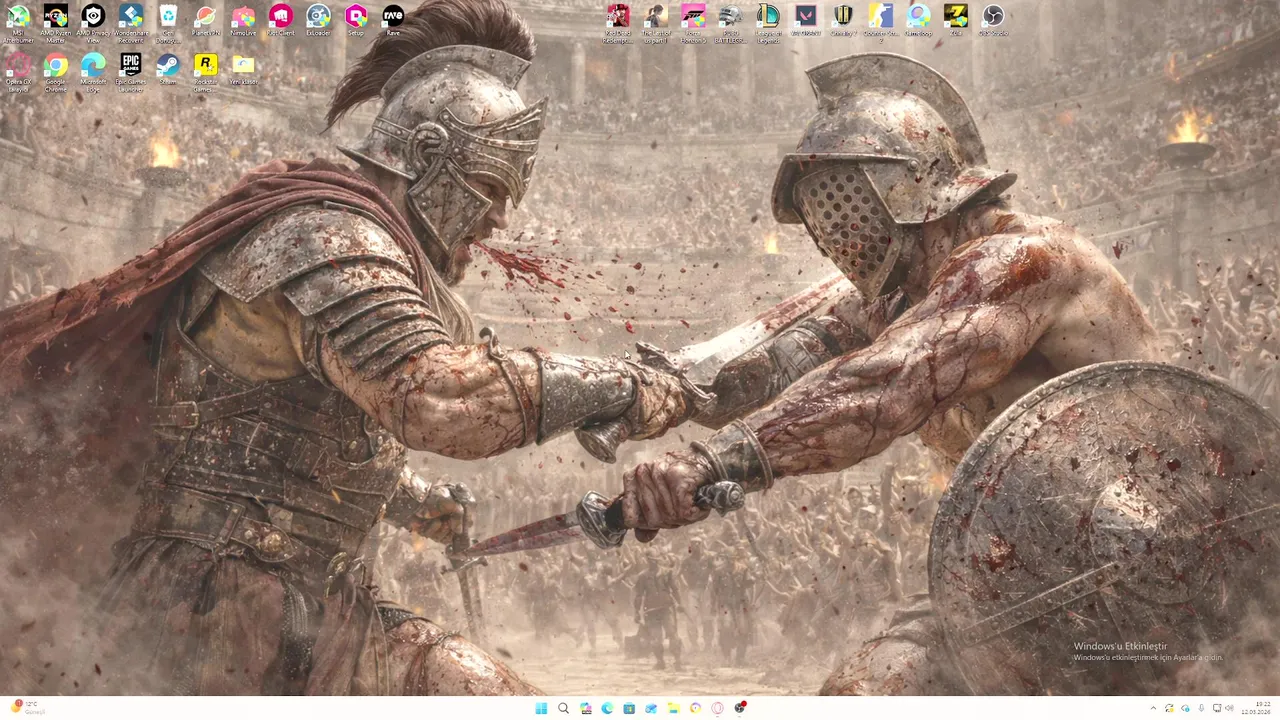
Task: Launch Forza Horizon 5 shortcut
Action: (x=693, y=23)
